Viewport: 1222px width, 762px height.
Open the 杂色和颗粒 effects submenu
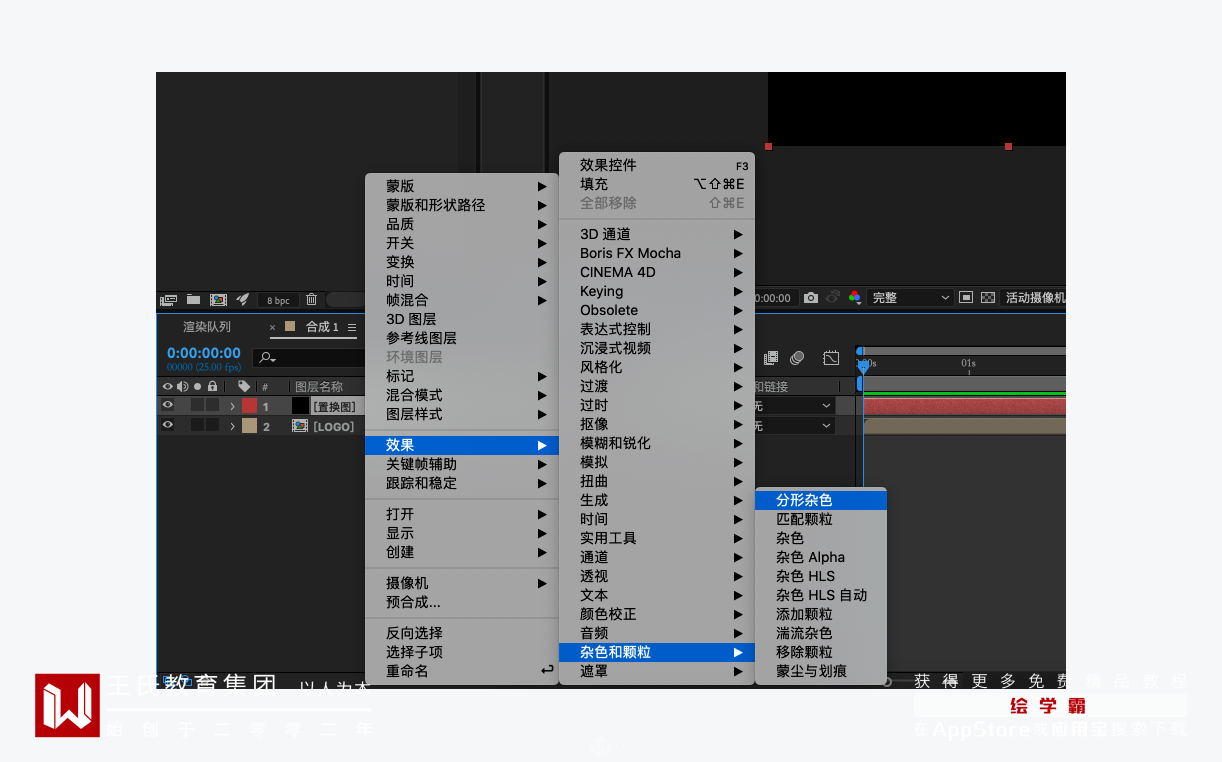(x=657, y=652)
